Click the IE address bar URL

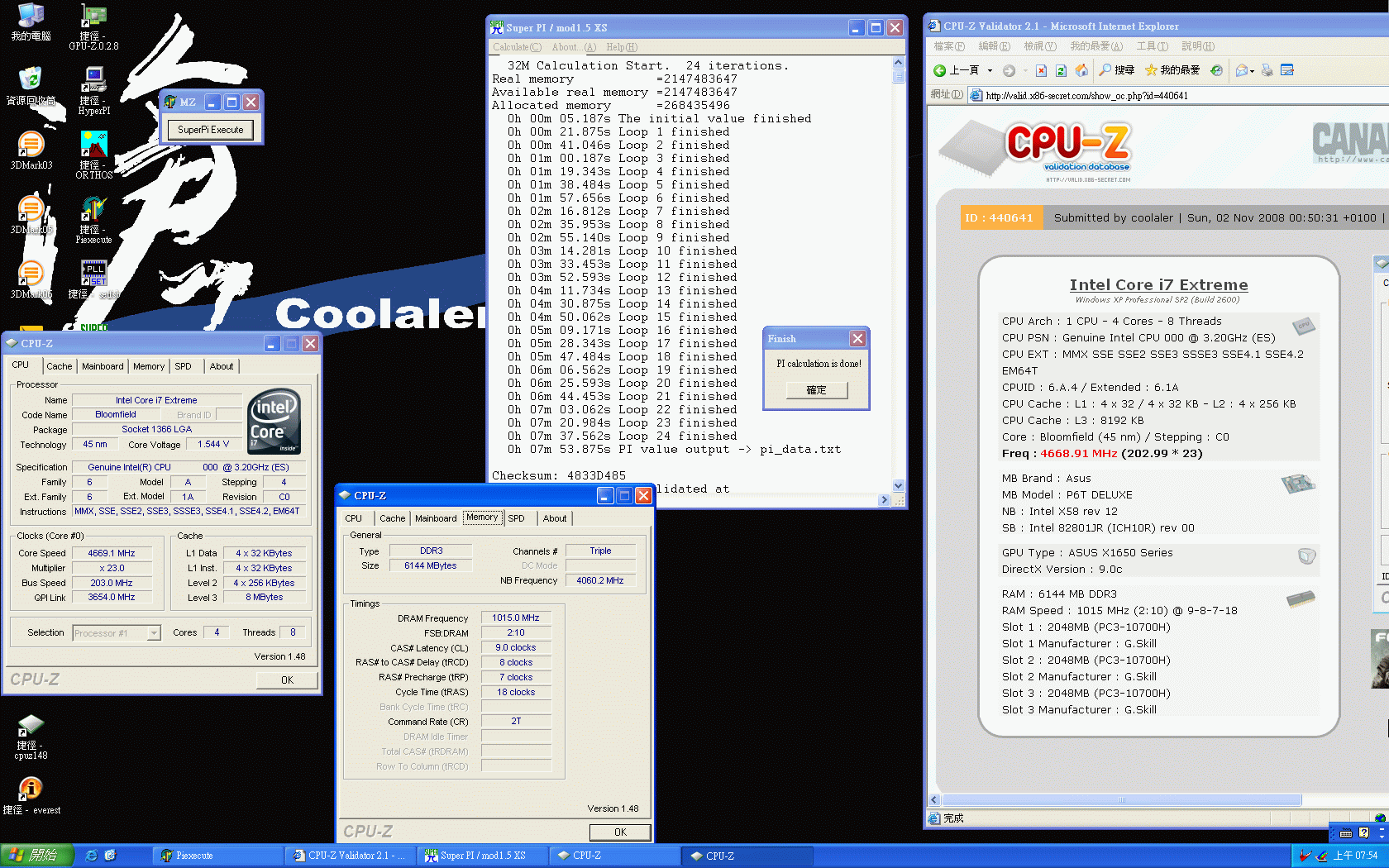coord(1086,96)
